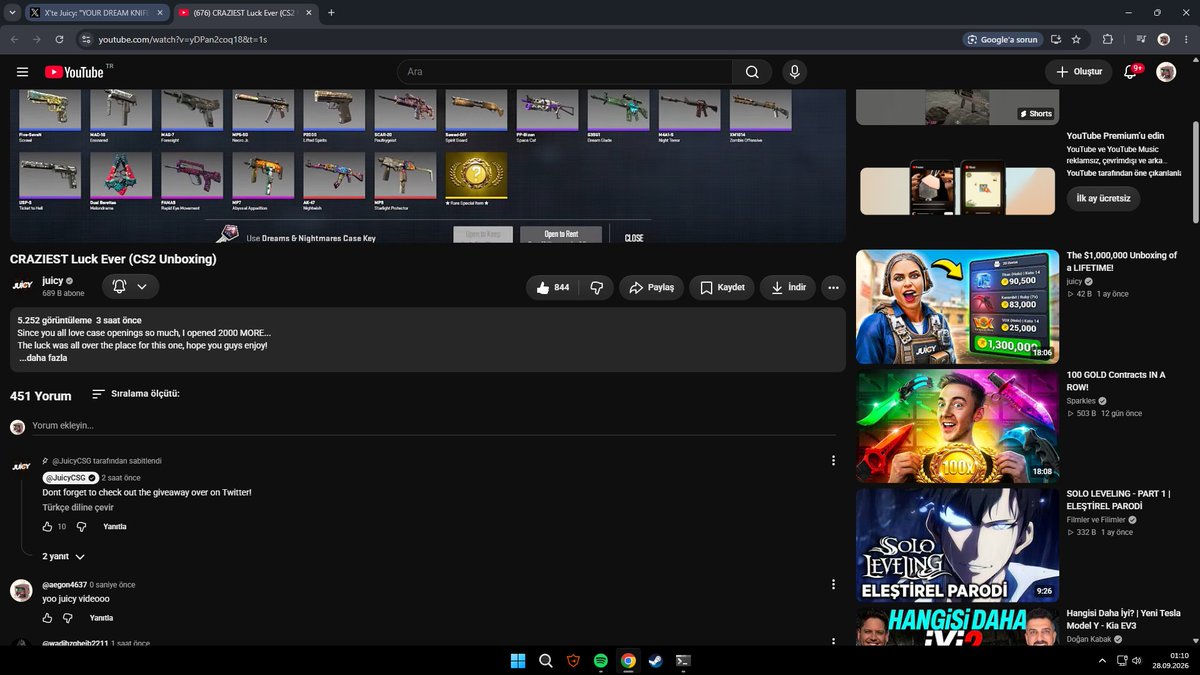Save video with the Kaydet button

(x=722, y=287)
